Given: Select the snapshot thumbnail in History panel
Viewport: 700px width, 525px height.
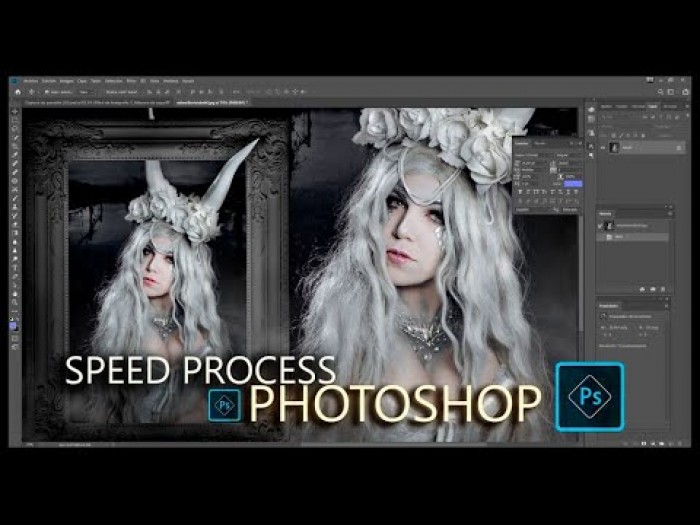Looking at the screenshot, I should click(609, 226).
